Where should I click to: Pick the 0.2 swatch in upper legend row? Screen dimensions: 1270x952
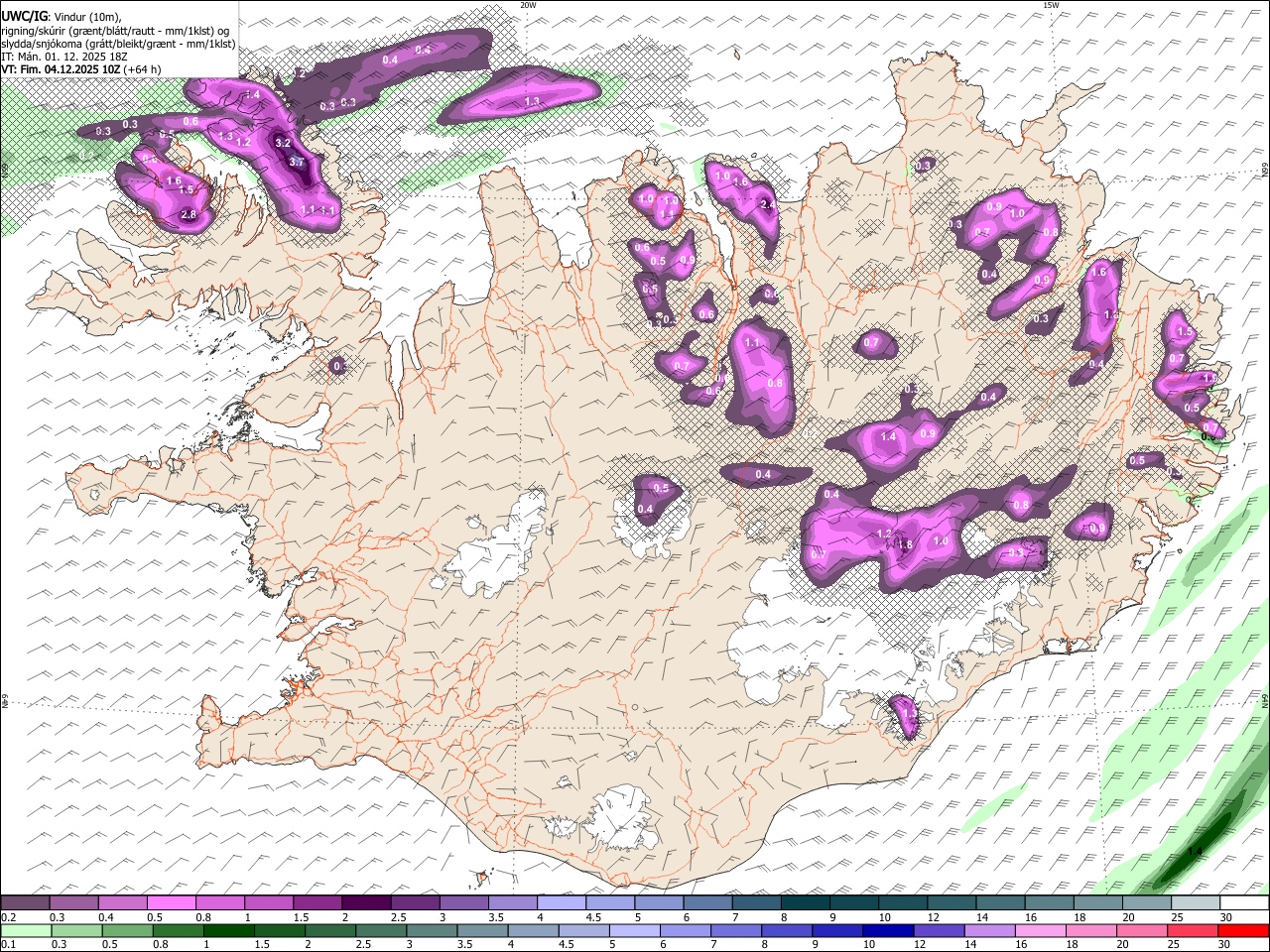(x=25, y=902)
